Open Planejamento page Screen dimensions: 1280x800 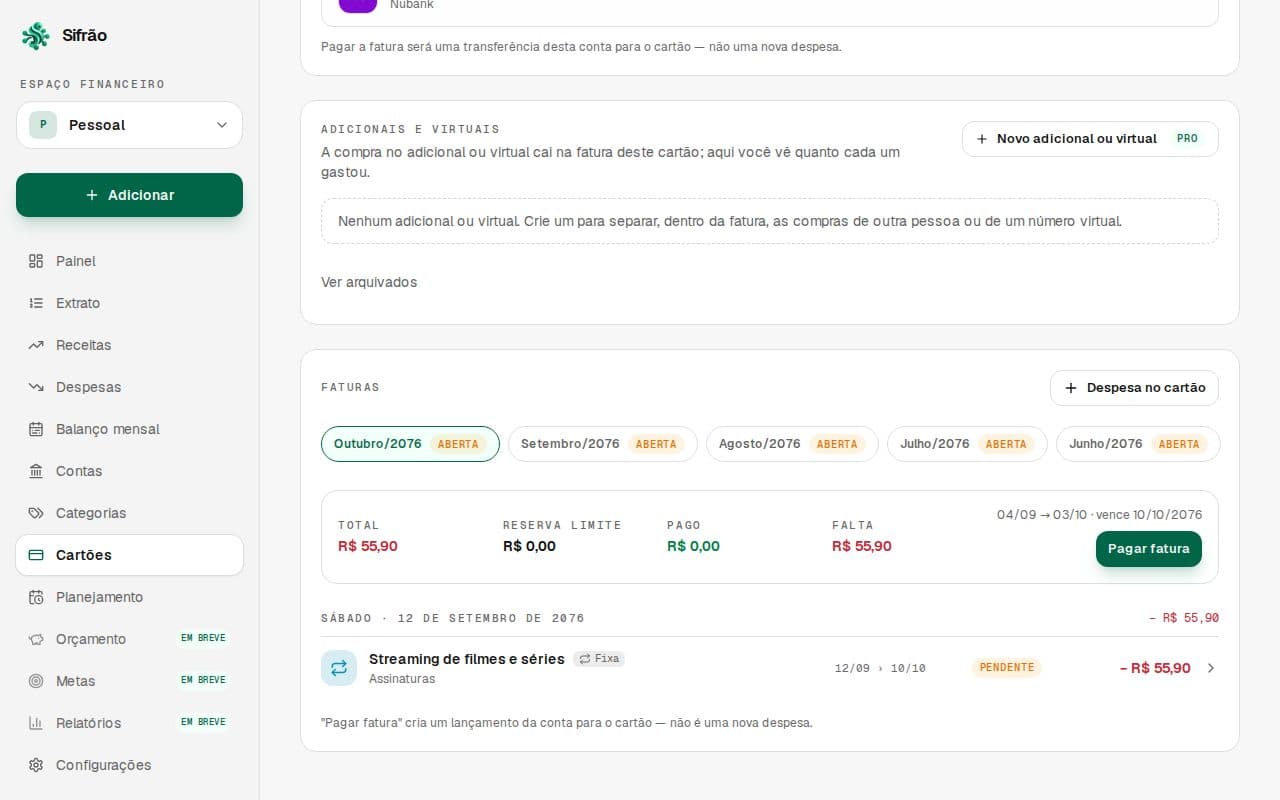(129, 597)
